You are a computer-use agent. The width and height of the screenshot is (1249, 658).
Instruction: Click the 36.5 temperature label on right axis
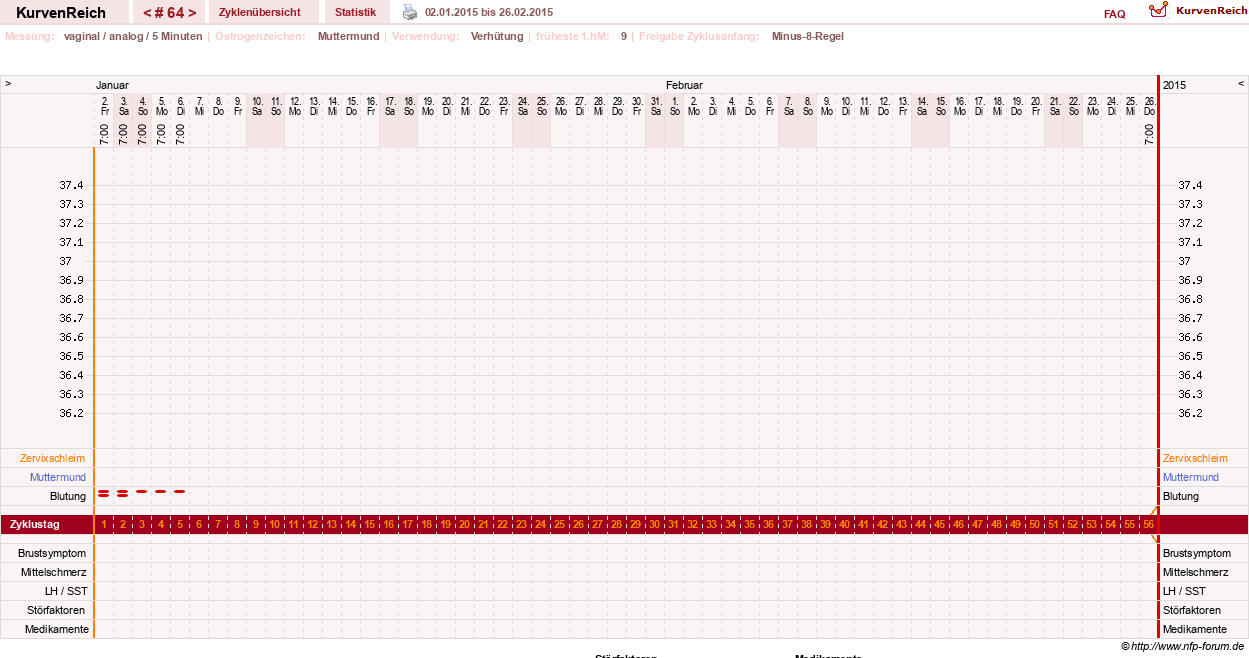click(x=1190, y=356)
